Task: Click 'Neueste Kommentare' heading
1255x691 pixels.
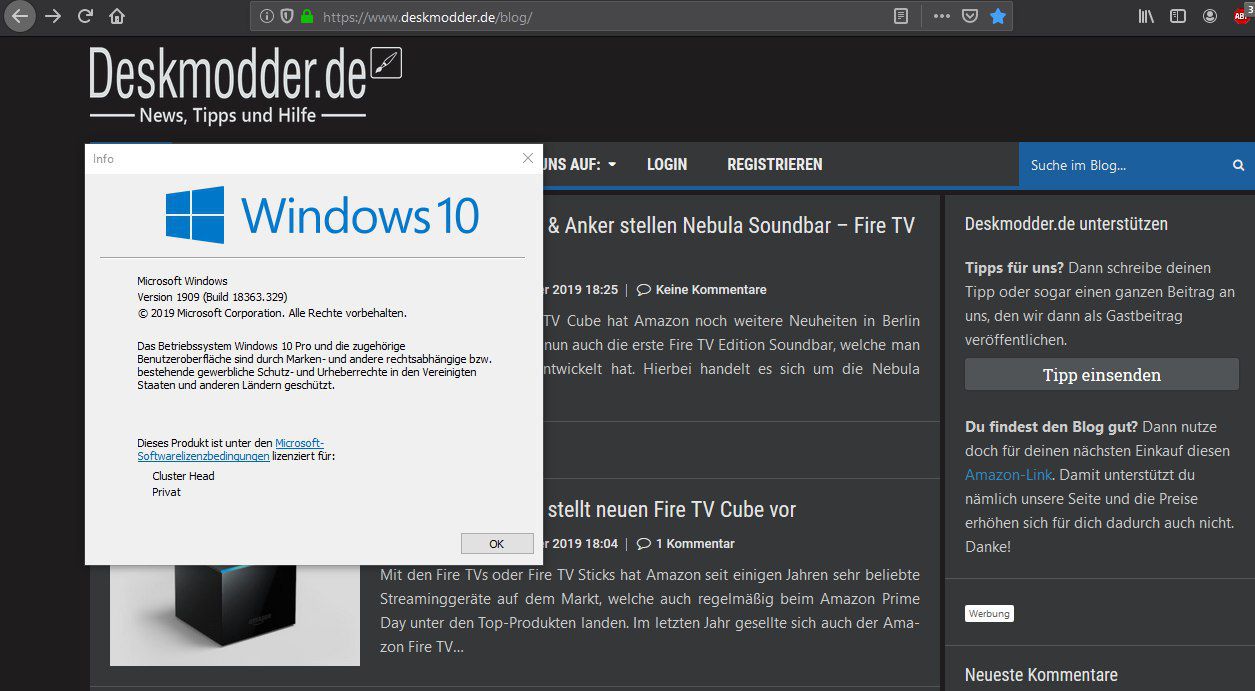Action: [x=1041, y=675]
